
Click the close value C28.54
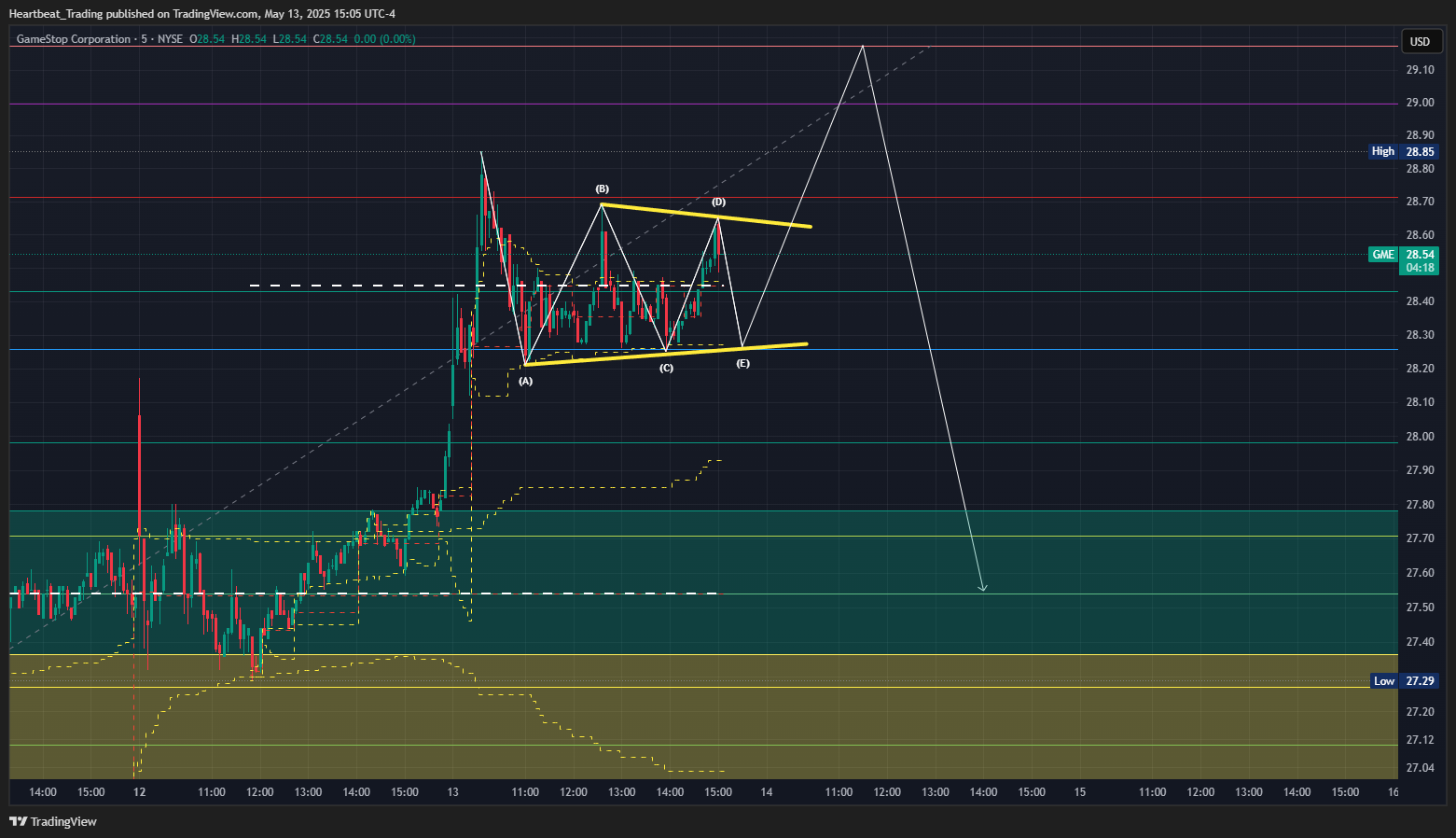tap(330, 39)
